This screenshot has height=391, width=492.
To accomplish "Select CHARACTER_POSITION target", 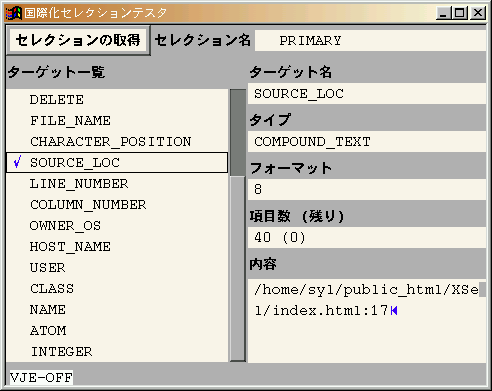I will click(x=117, y=142).
